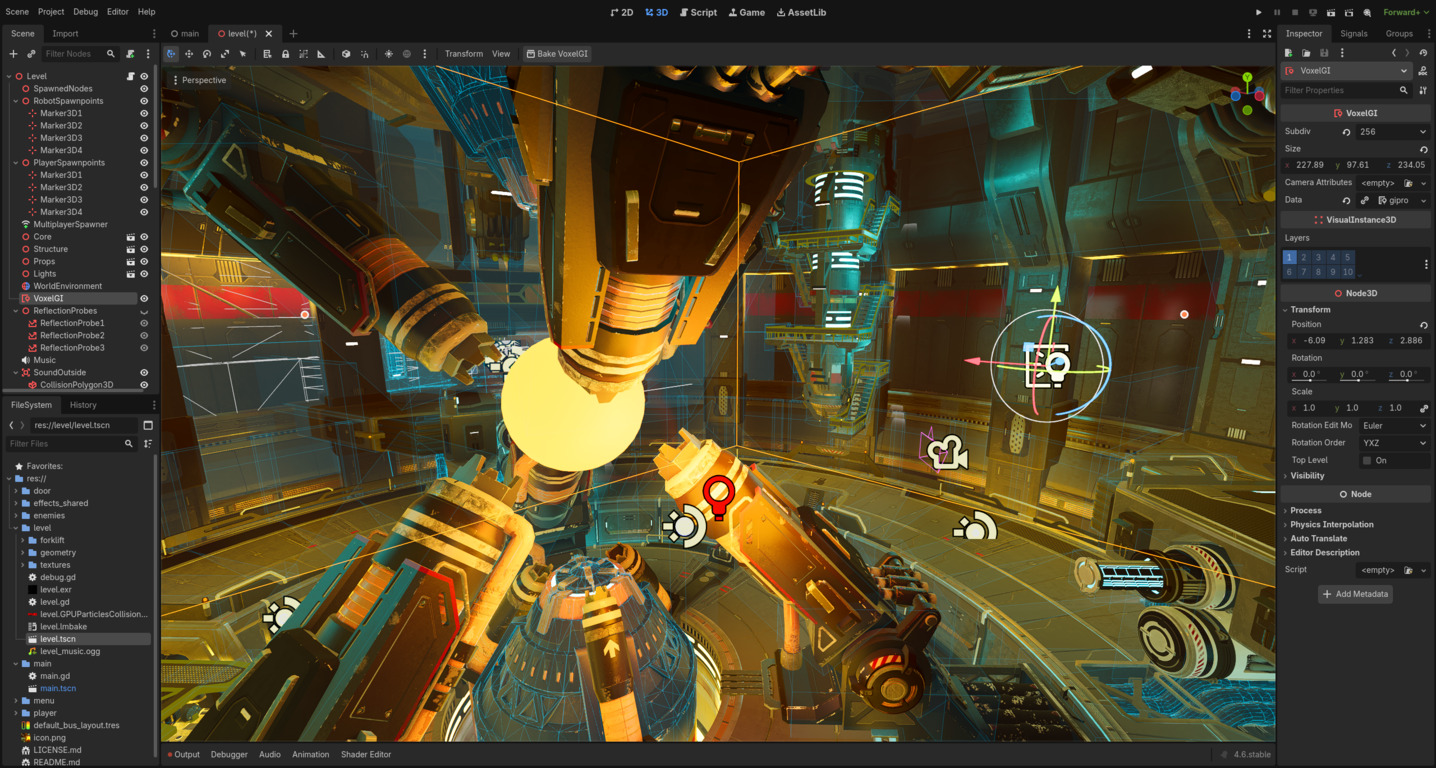Click the instantiate child scene link icon
1436x768 pixels.
click(31, 54)
